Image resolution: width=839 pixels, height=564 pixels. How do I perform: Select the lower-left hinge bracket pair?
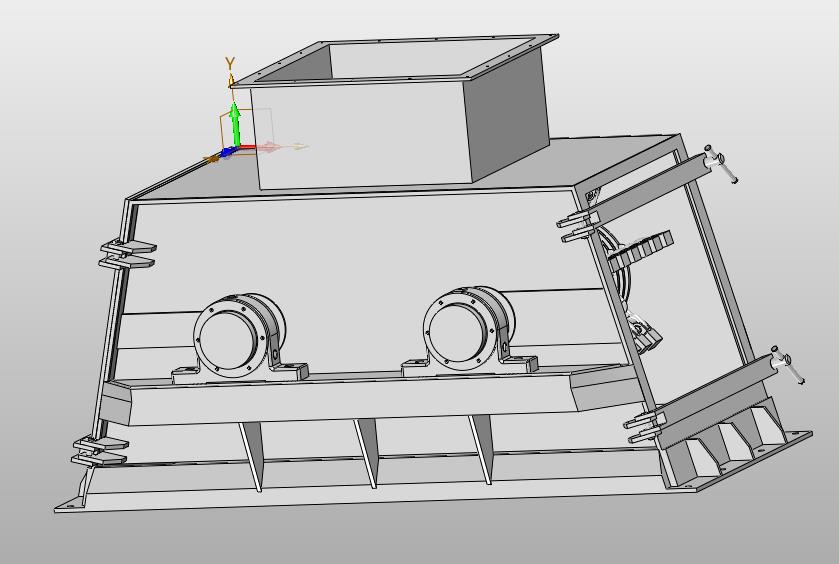click(x=100, y=451)
